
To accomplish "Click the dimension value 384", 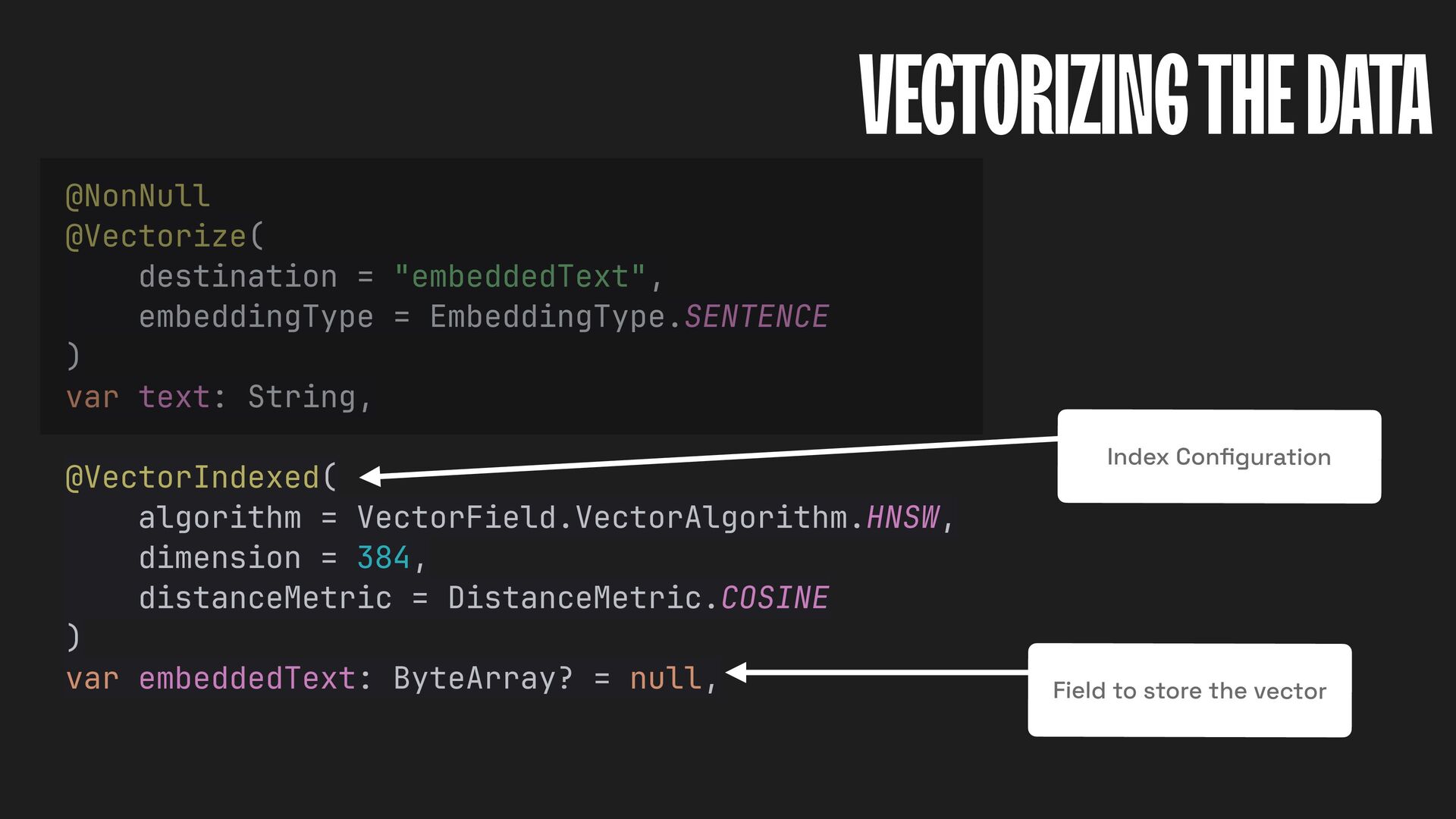I will pyautogui.click(x=383, y=558).
